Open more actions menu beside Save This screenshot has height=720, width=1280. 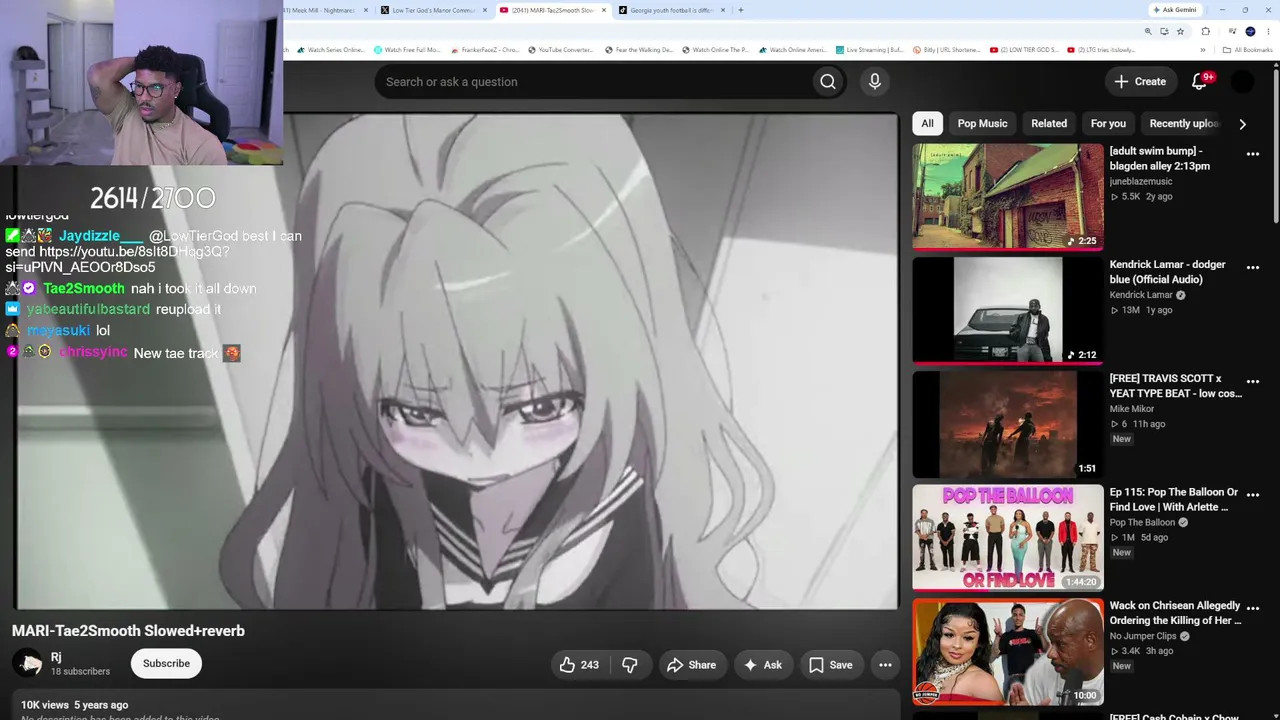[x=885, y=665]
